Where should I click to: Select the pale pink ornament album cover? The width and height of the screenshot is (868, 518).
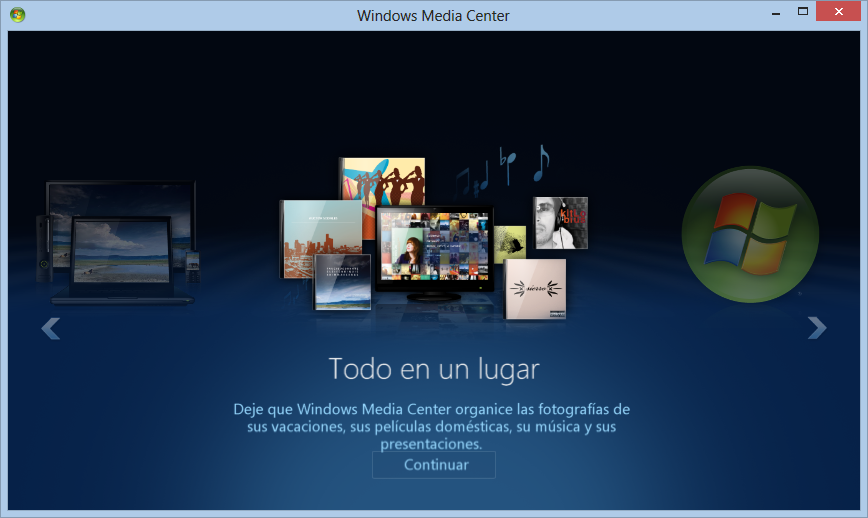[x=535, y=290]
